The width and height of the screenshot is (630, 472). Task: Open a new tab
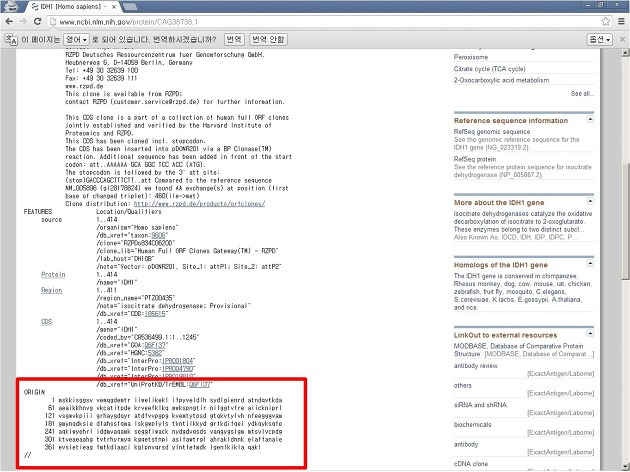point(129,7)
